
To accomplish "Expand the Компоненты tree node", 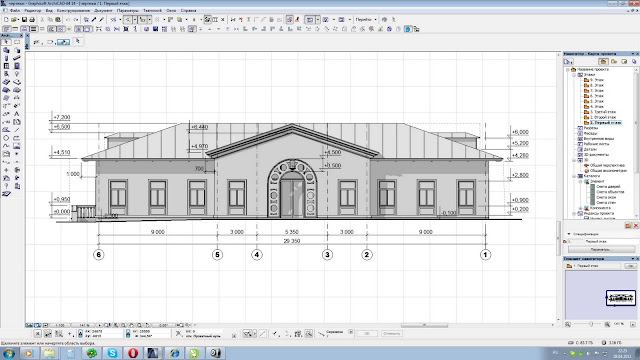I will pos(580,208).
